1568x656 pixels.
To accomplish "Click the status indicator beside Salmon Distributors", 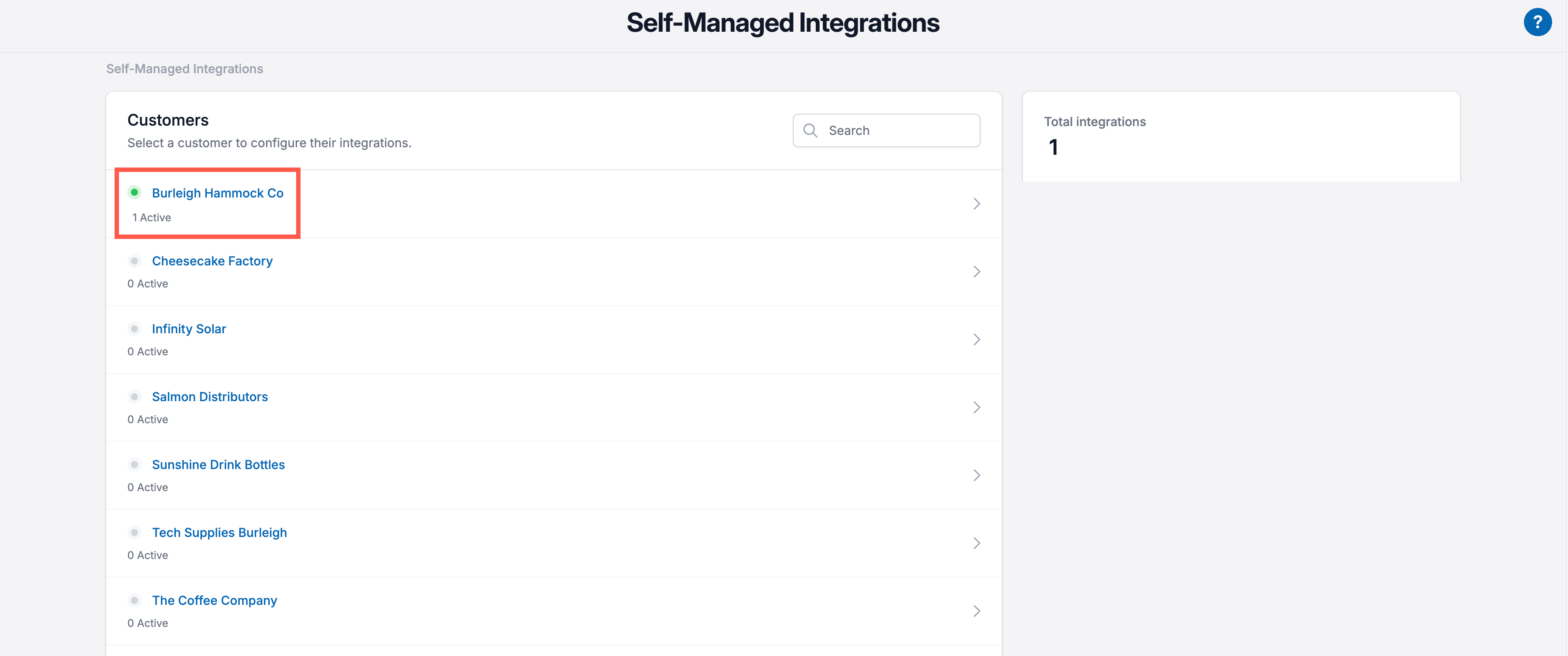I will (134, 396).
